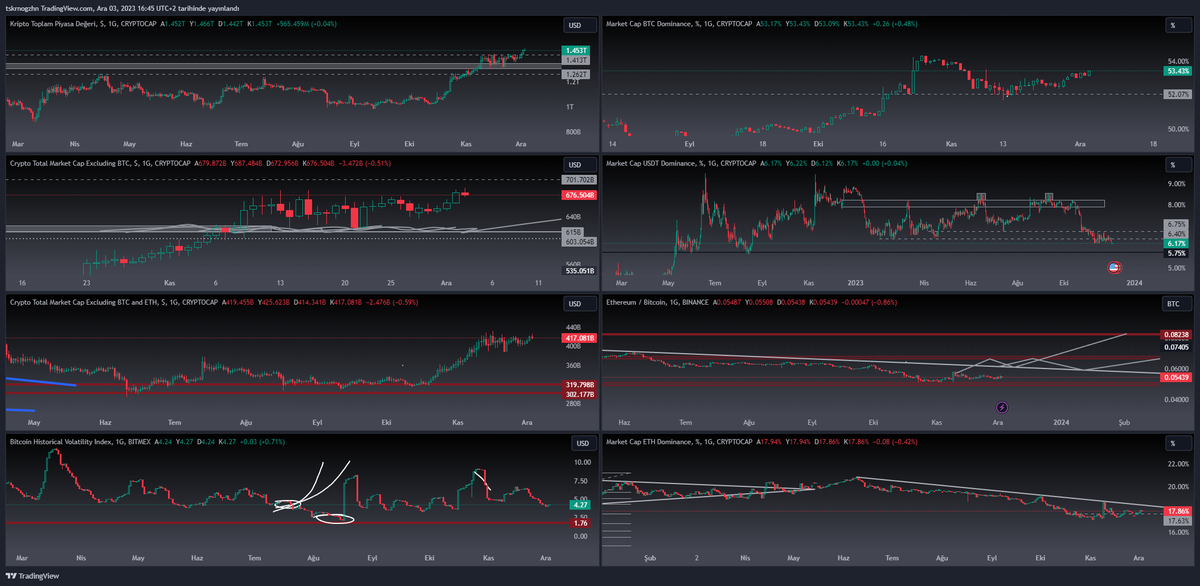The height and width of the screenshot is (586, 1200).
Task: Click the 701.702B level label
Action: tap(581, 179)
